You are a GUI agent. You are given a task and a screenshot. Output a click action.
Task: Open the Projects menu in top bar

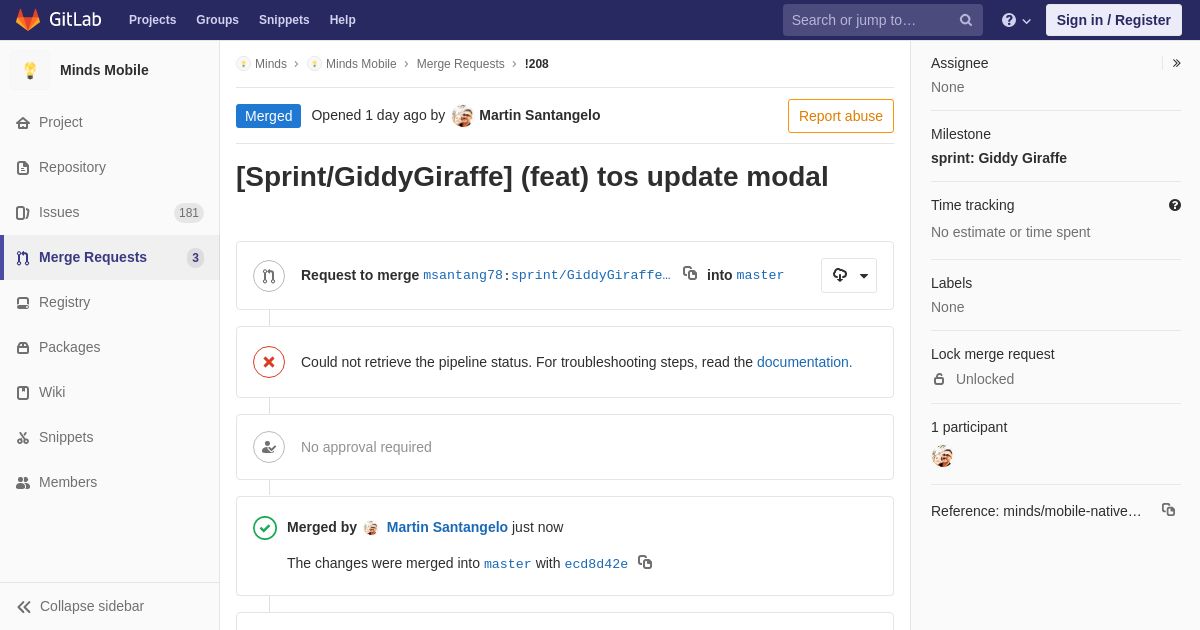coord(152,20)
